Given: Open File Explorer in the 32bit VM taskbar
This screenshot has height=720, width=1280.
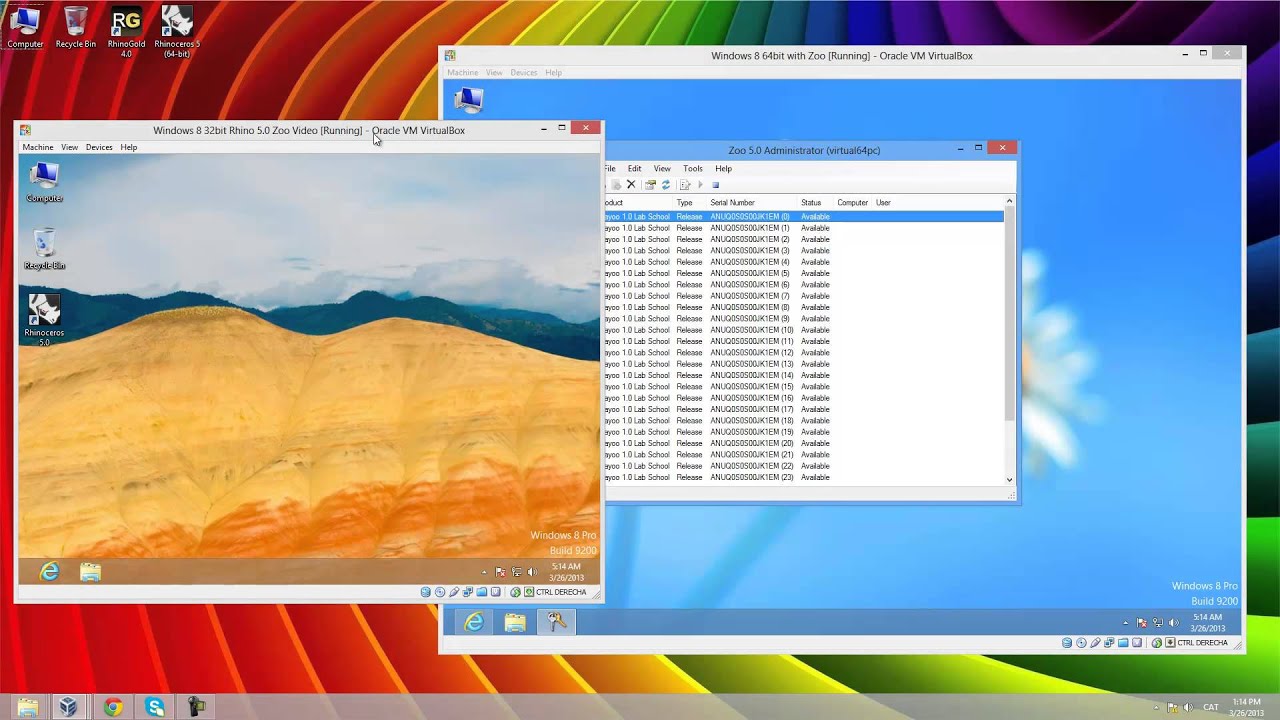Looking at the screenshot, I should point(90,572).
